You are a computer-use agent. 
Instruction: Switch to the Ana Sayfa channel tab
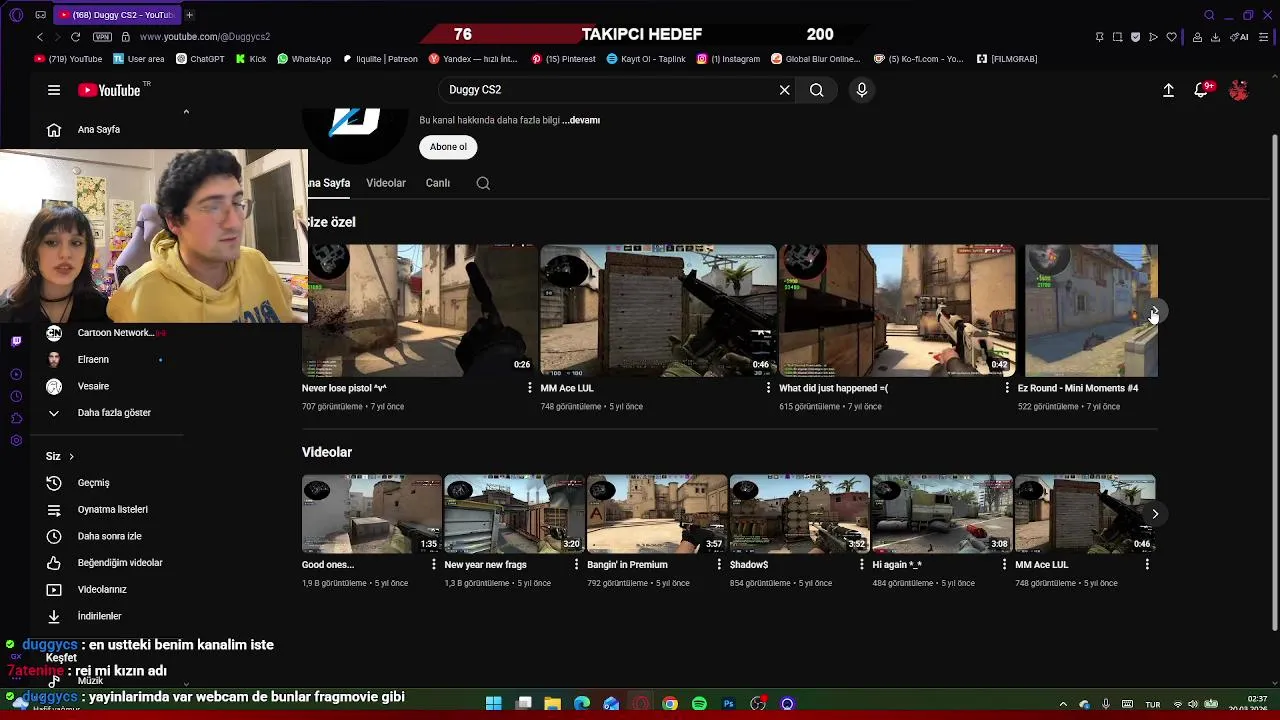tap(328, 183)
